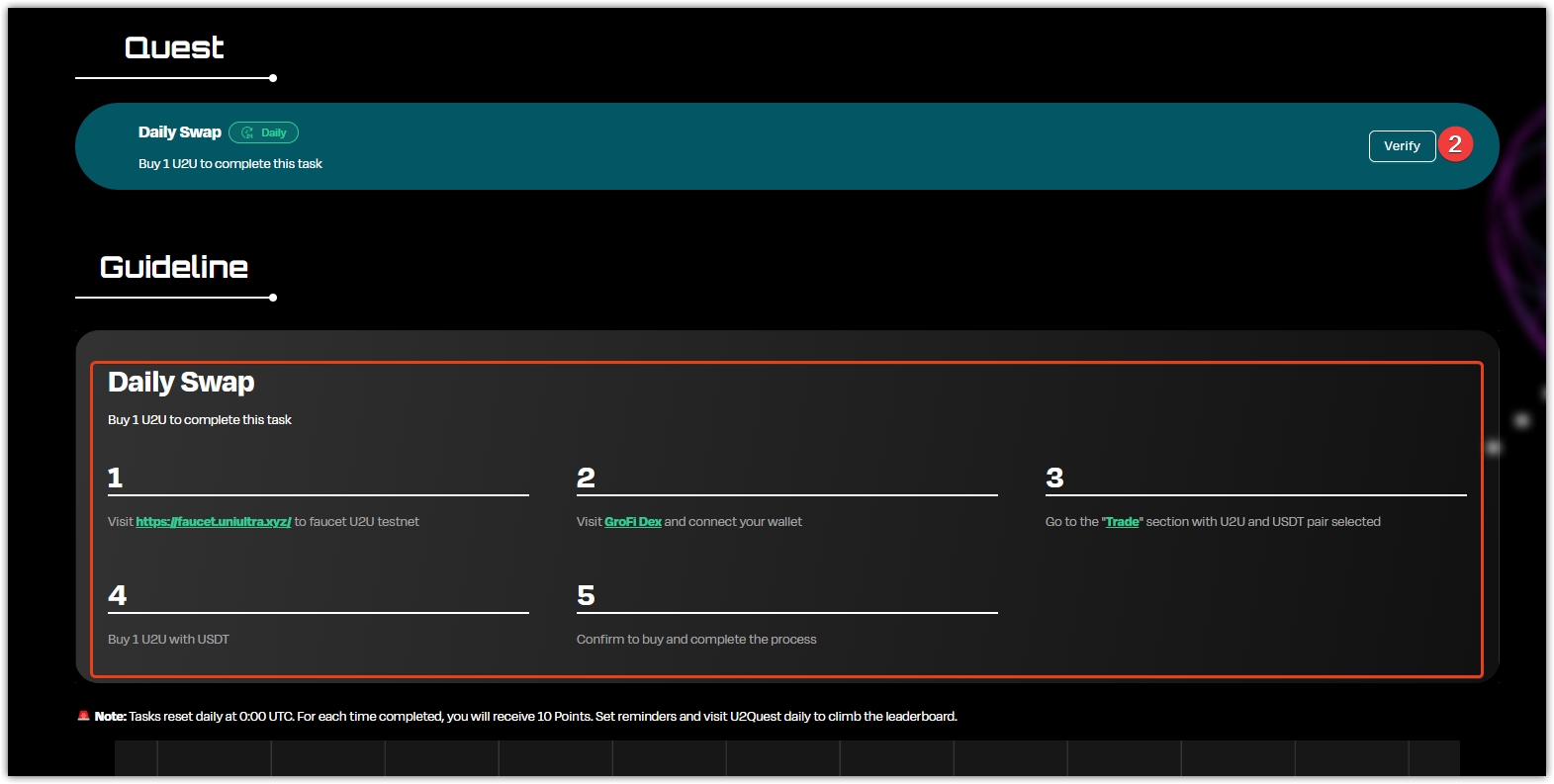Click the step number 5 in guideline

click(x=586, y=596)
